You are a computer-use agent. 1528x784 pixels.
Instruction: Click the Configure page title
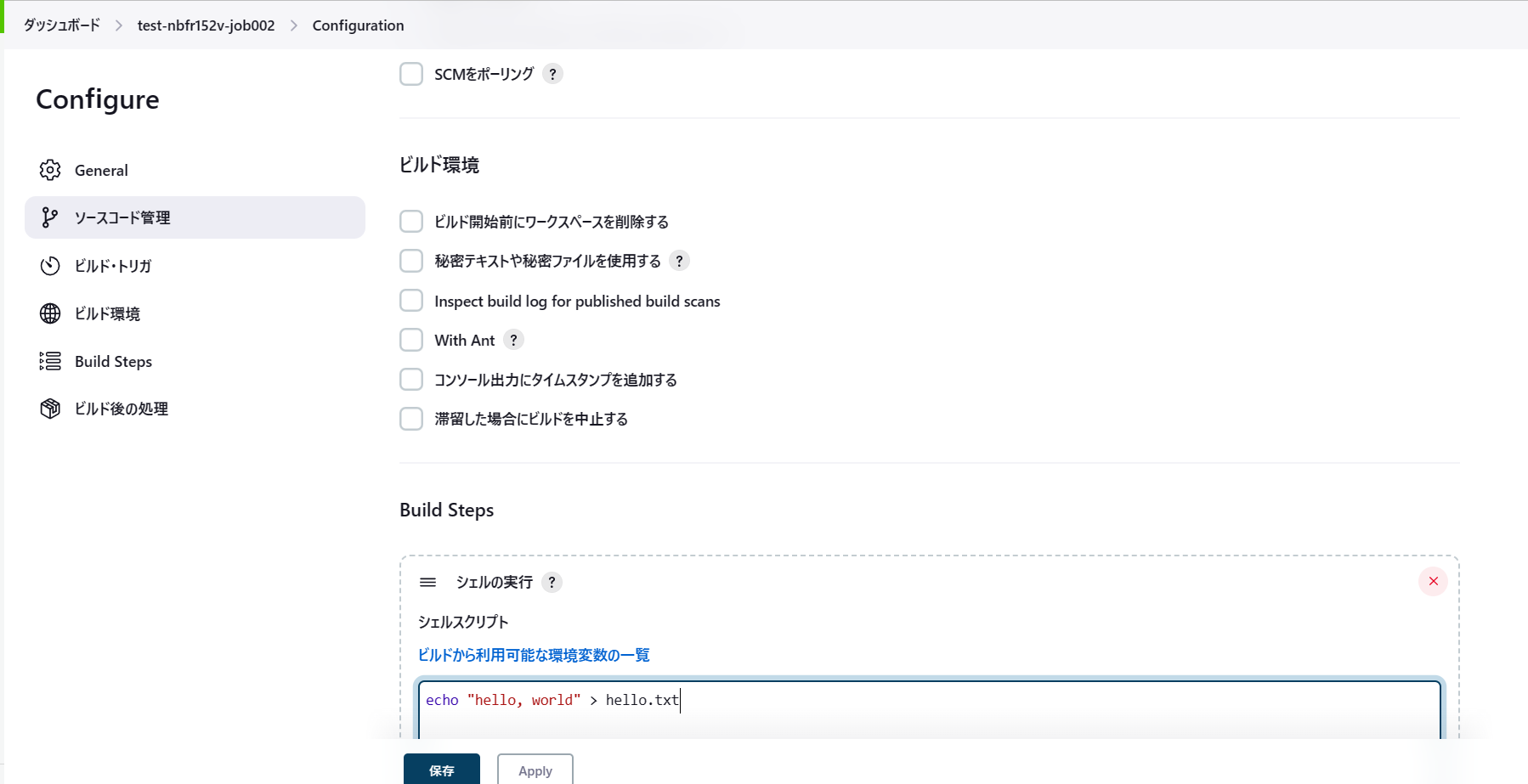pos(98,99)
